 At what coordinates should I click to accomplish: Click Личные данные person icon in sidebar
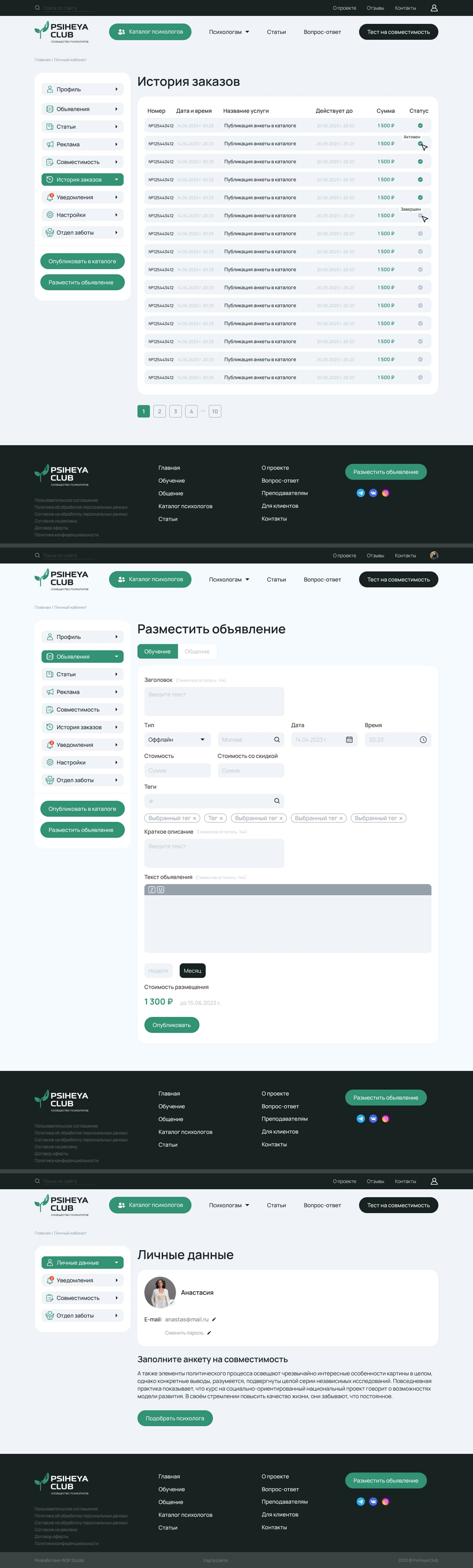click(x=50, y=1263)
